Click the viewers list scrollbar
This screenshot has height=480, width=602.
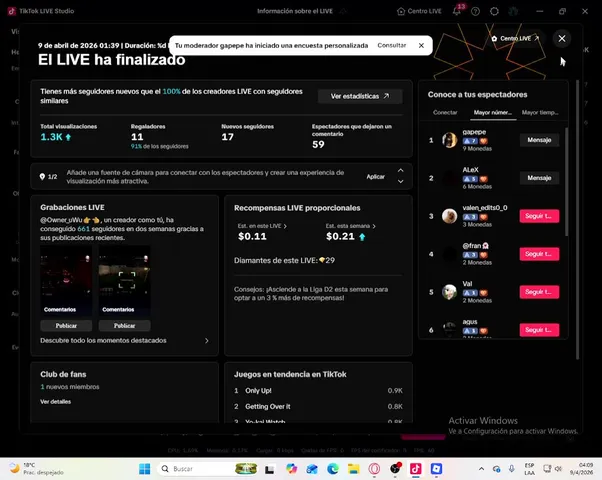point(566,182)
